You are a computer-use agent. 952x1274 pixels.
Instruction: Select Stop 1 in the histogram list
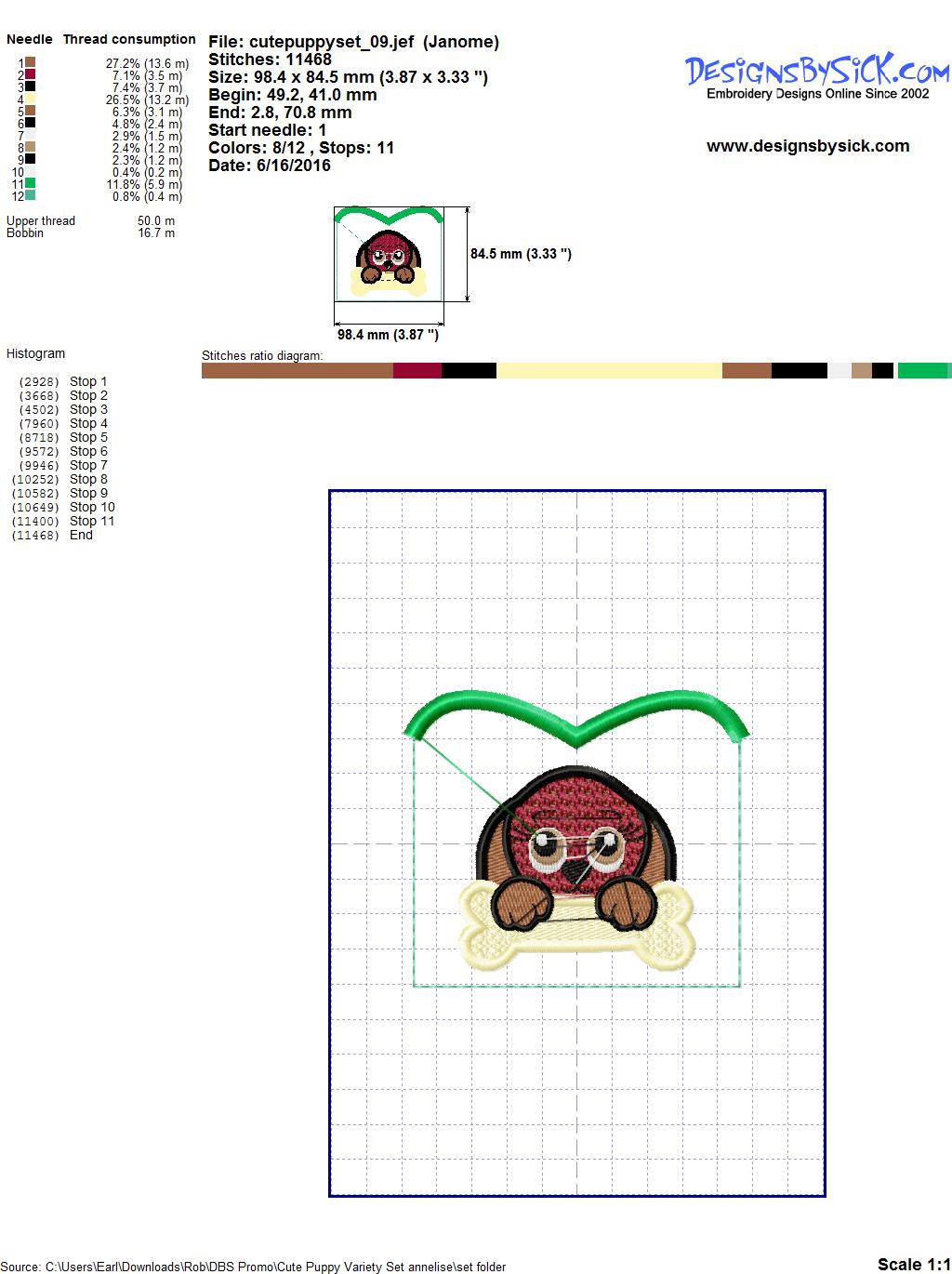tap(88, 381)
